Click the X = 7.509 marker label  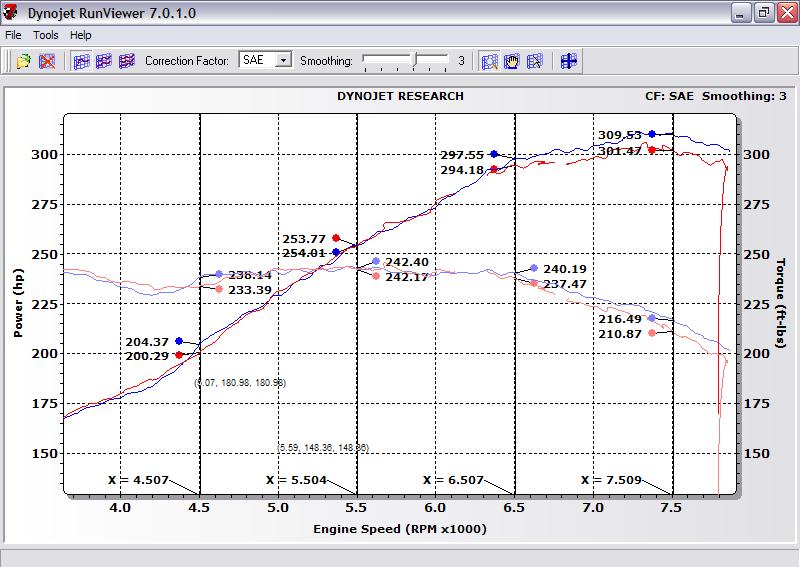(x=611, y=480)
